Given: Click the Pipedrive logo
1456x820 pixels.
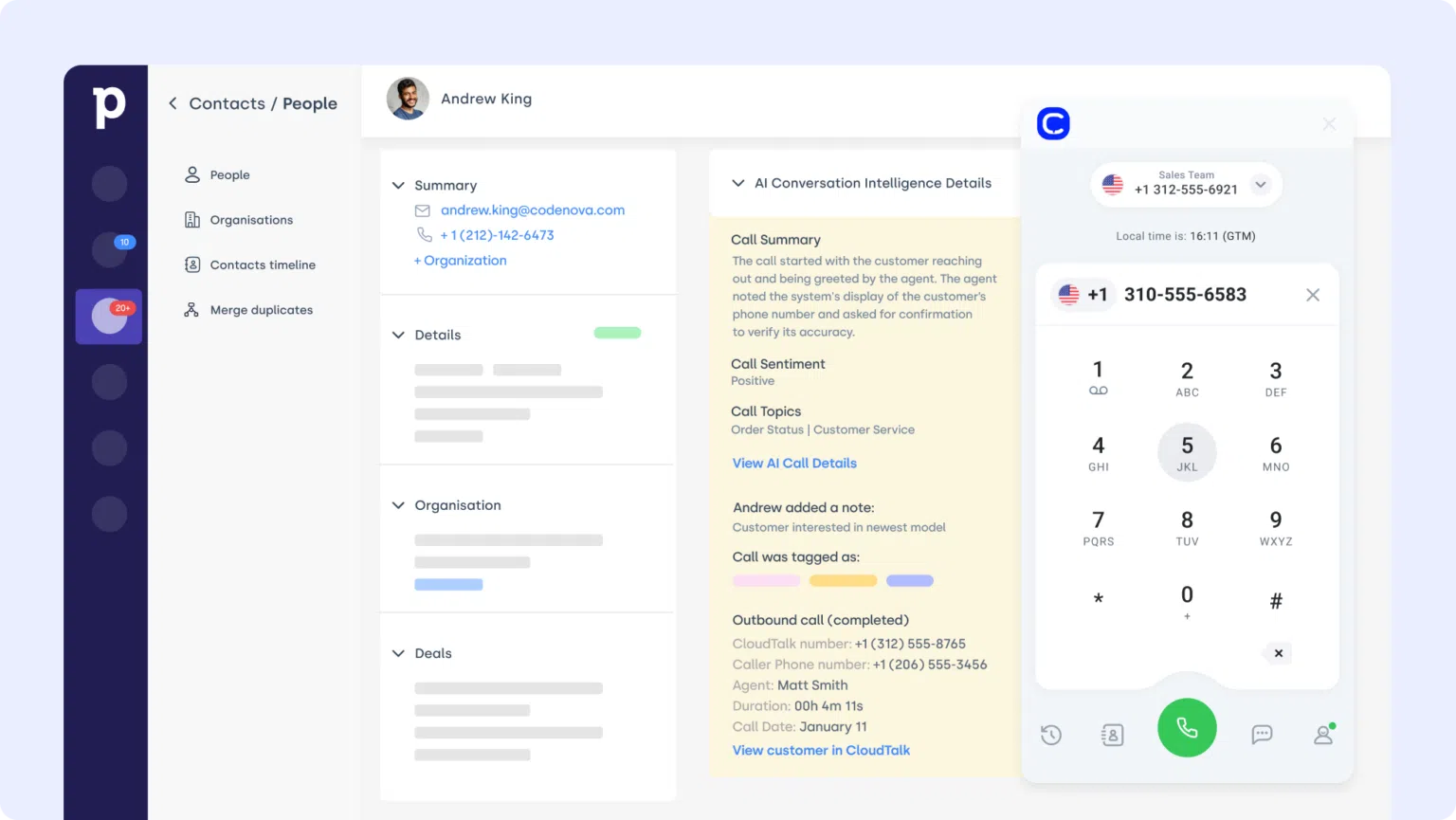Looking at the screenshot, I should click(x=108, y=106).
